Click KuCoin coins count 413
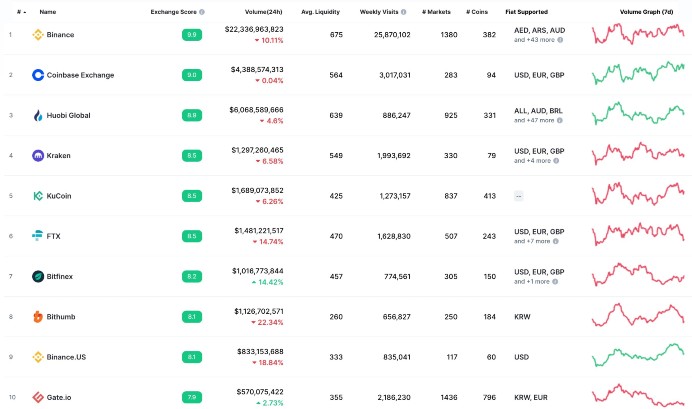Screen dimensions: 692x409 click(x=489, y=196)
